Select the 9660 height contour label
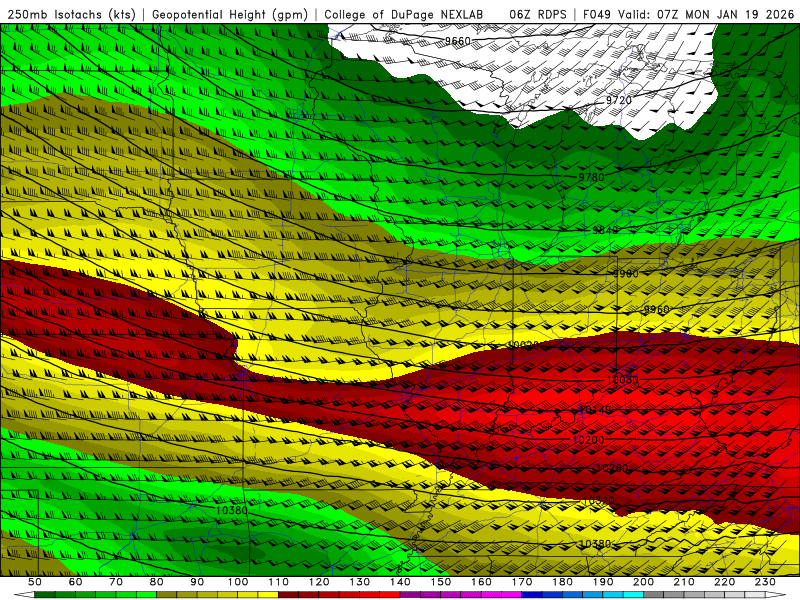The width and height of the screenshot is (800, 600). (458, 41)
